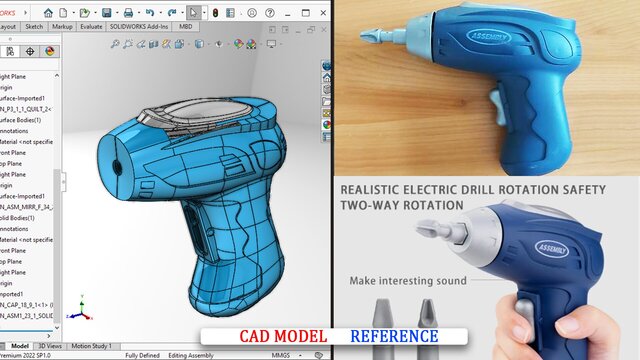Return to the previous view
This screenshot has width=640, height=360.
coord(141,44)
